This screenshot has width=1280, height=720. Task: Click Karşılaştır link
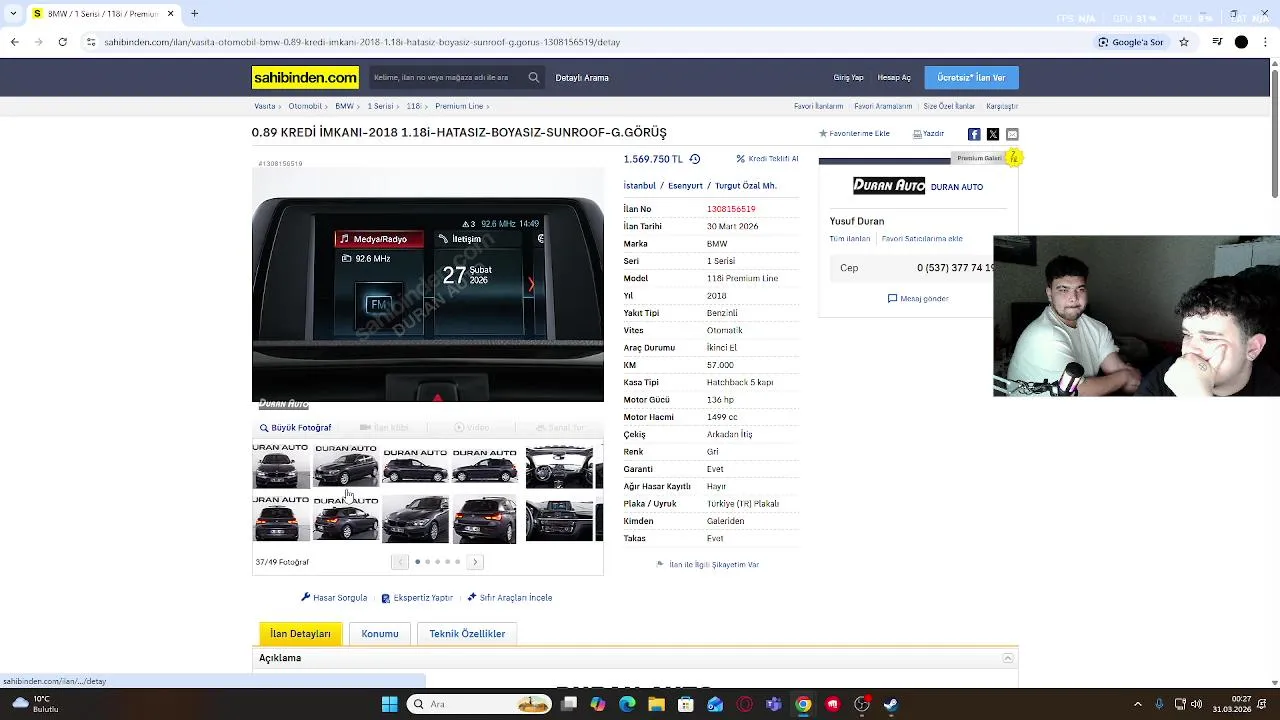pos(1002,106)
